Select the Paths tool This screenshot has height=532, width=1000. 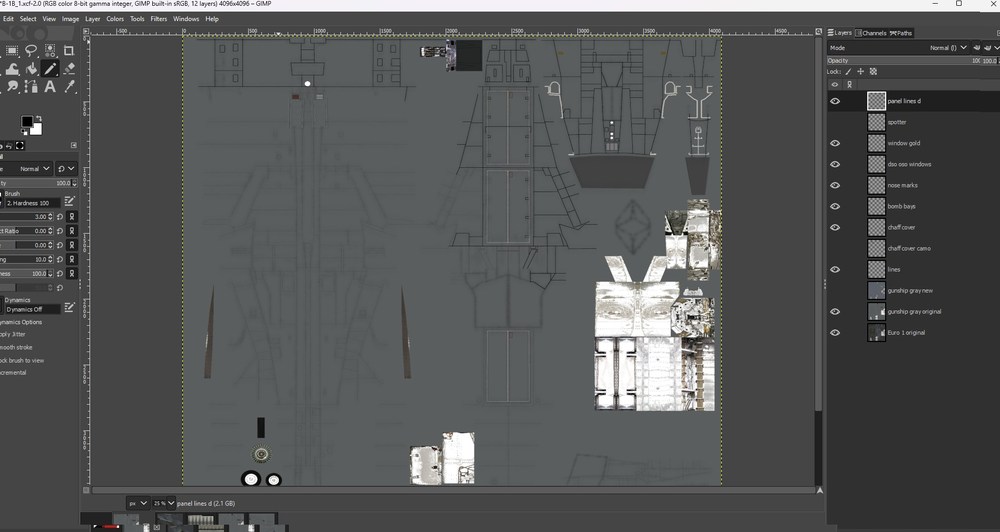coord(31,86)
